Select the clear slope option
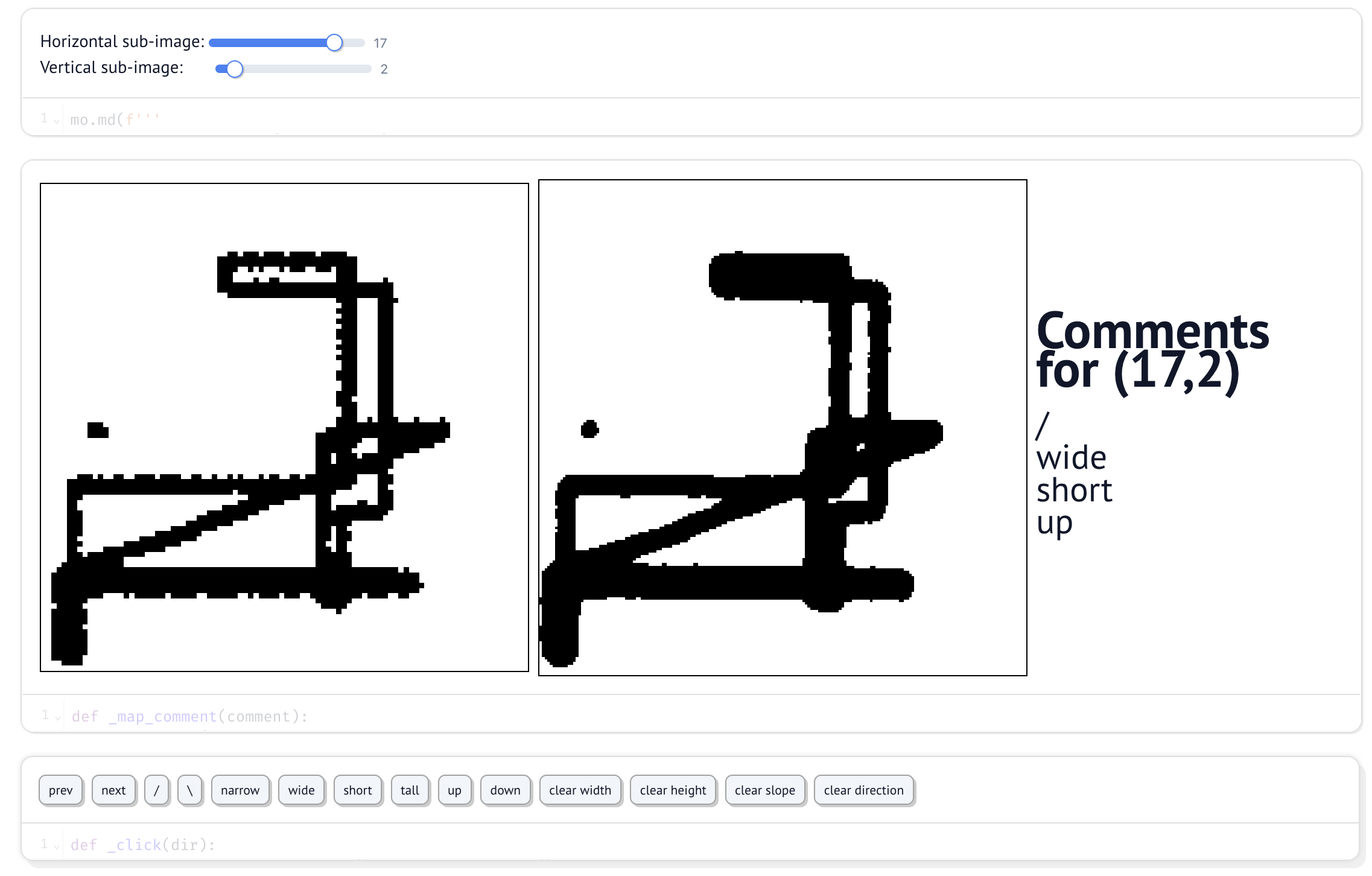 [x=765, y=790]
